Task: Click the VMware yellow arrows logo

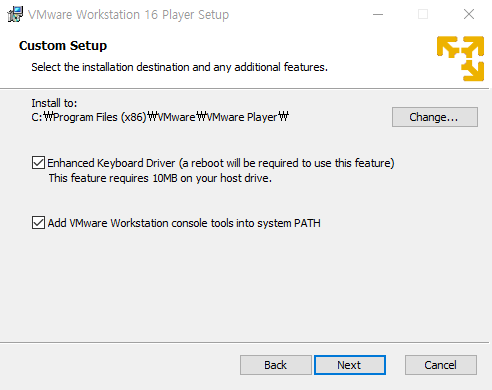Action: (x=460, y=58)
